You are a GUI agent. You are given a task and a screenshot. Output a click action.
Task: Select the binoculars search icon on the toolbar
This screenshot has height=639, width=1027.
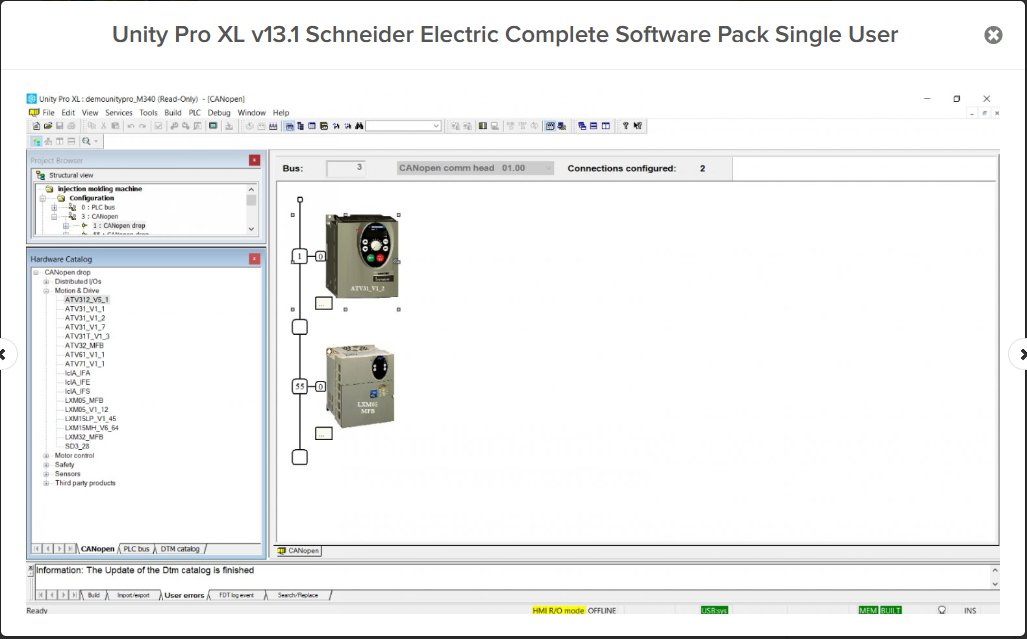pyautogui.click(x=358, y=125)
